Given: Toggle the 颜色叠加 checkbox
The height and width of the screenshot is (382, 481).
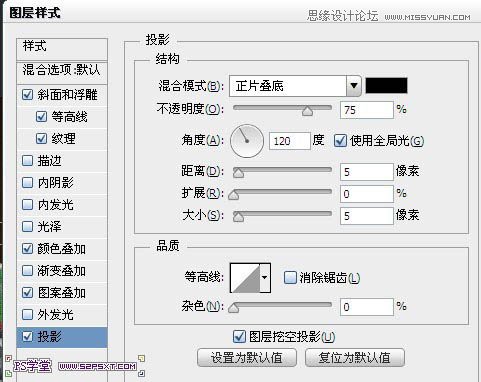Looking at the screenshot, I should (27, 249).
